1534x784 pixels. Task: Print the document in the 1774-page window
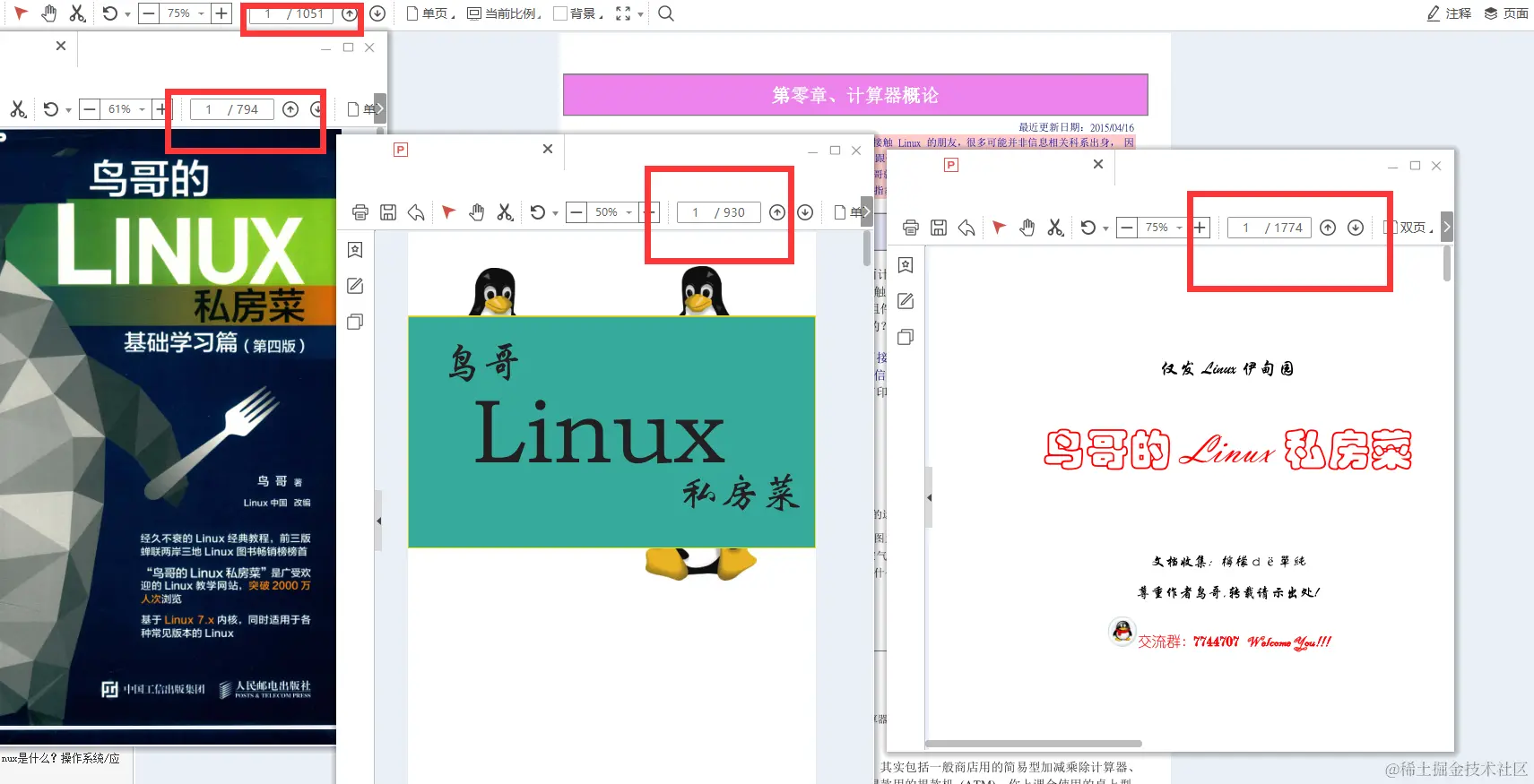pyautogui.click(x=911, y=228)
